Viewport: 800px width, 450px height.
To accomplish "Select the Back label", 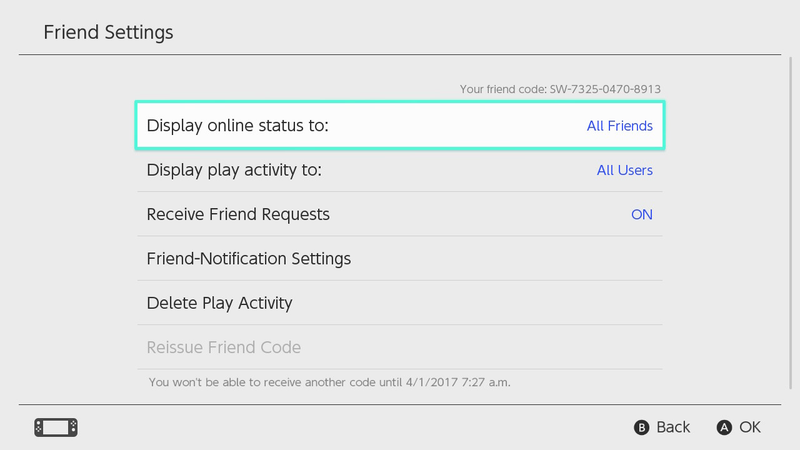I will click(x=673, y=427).
